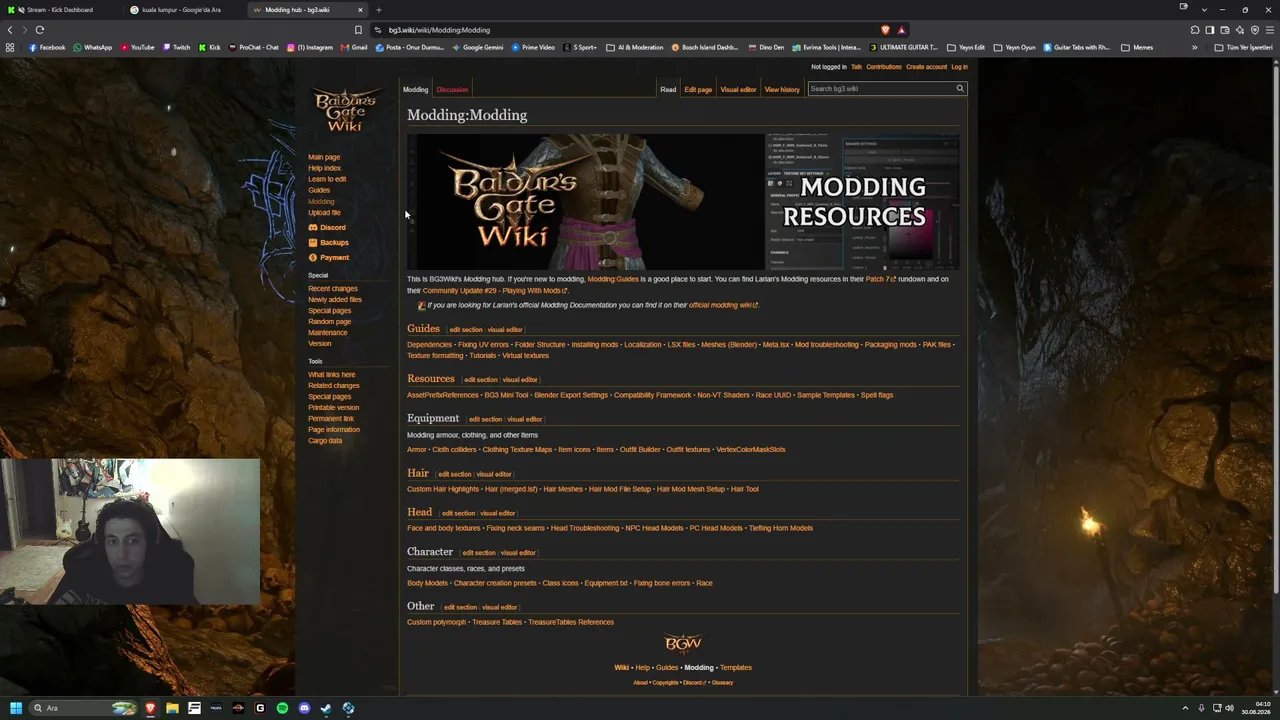Click the bookmark icon beside the address bar
The width and height of the screenshot is (1280, 720).
tap(358, 30)
